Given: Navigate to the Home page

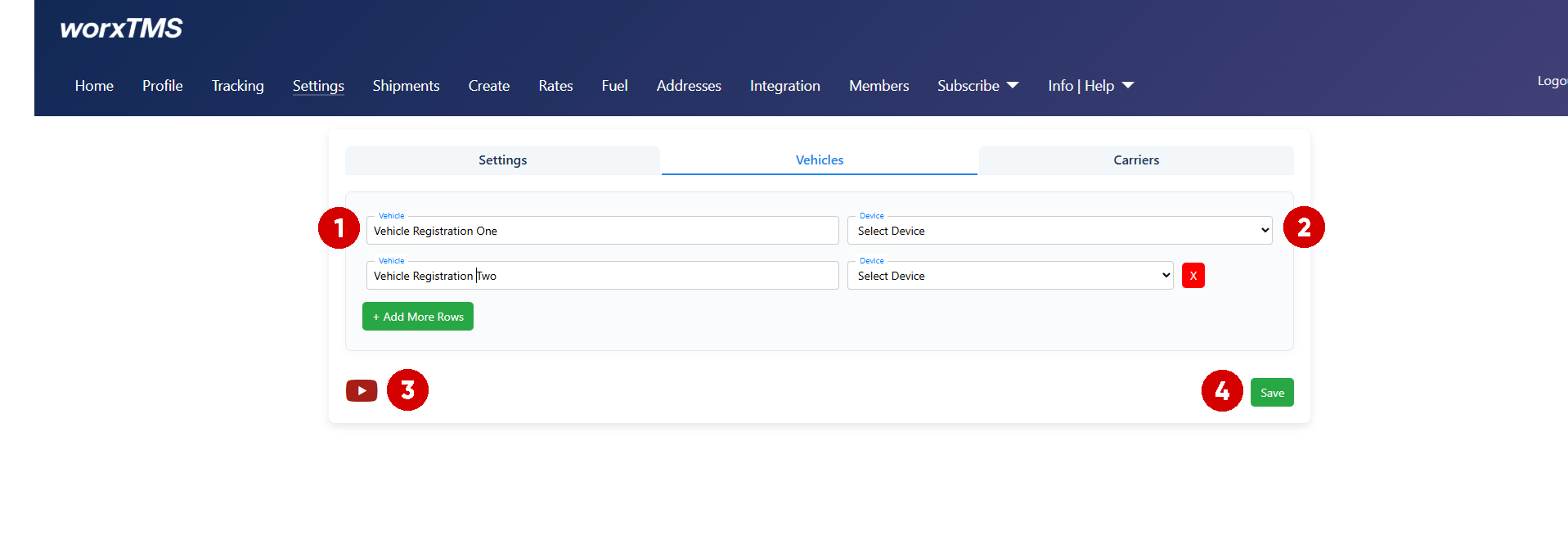Looking at the screenshot, I should click(x=94, y=86).
